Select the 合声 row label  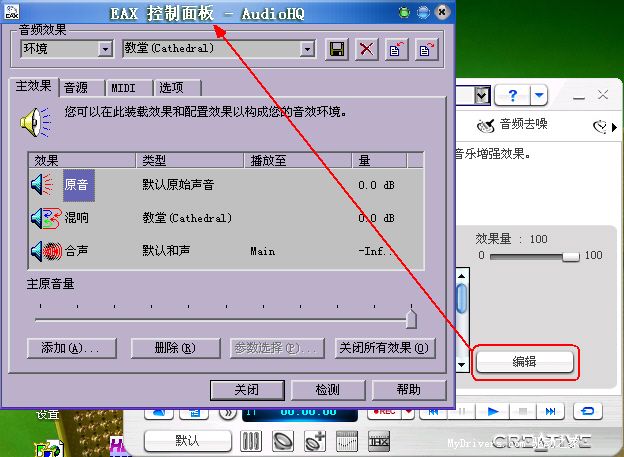tap(76, 251)
